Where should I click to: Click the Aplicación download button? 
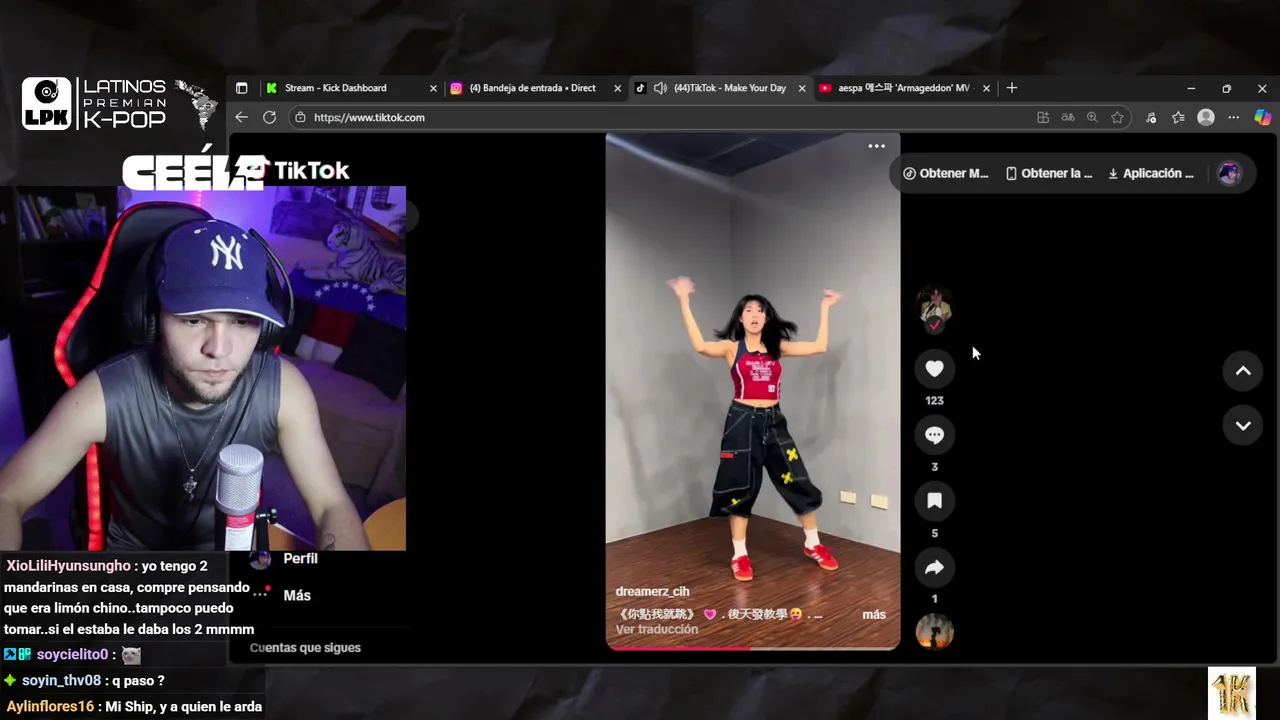click(1151, 173)
